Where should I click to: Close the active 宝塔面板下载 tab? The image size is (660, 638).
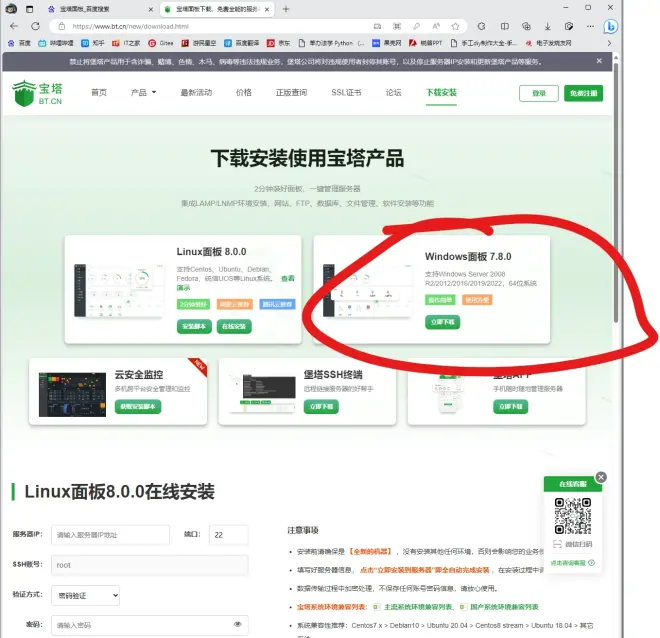point(267,9)
